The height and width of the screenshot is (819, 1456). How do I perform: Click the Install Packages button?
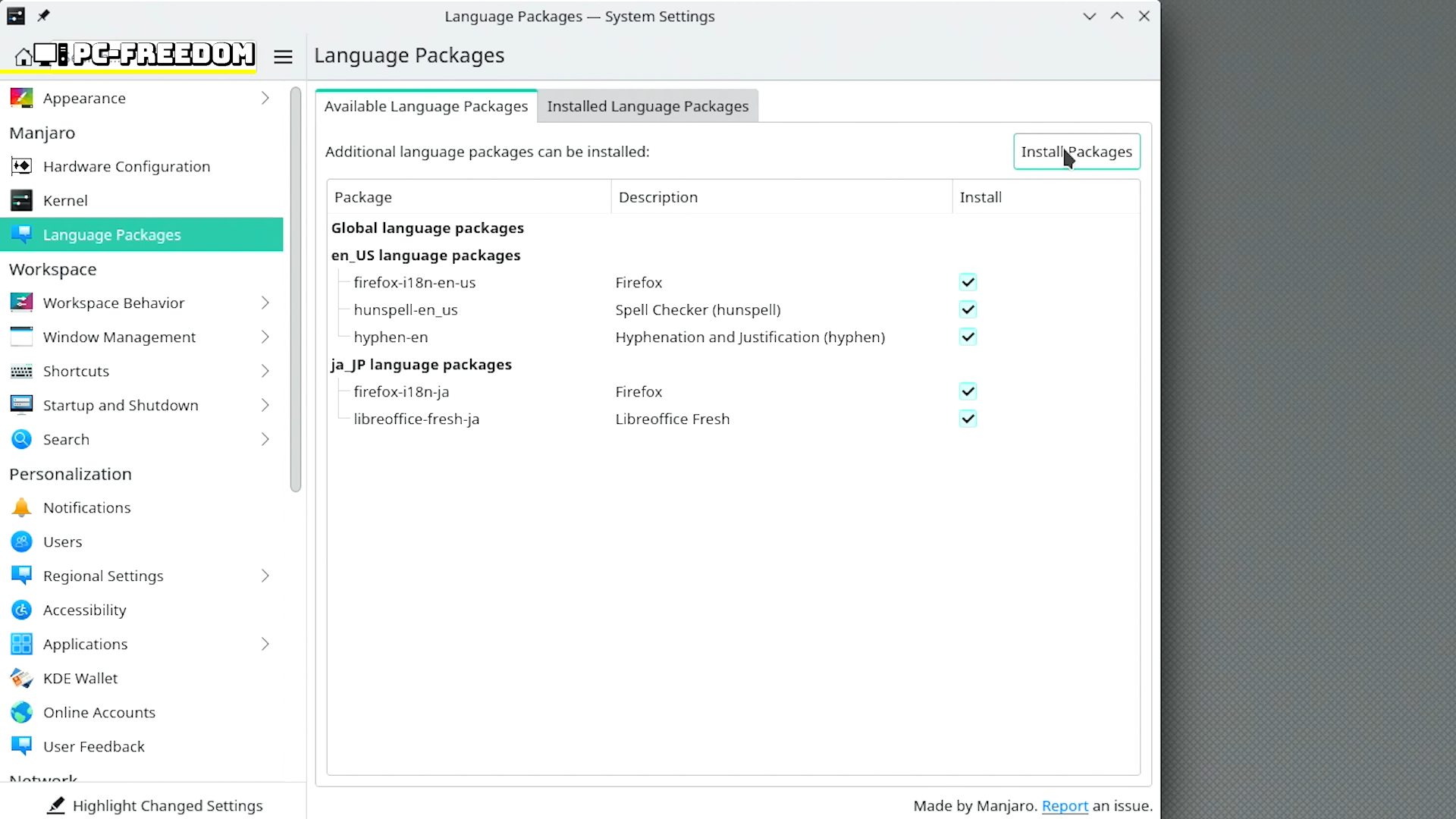pos(1076,152)
